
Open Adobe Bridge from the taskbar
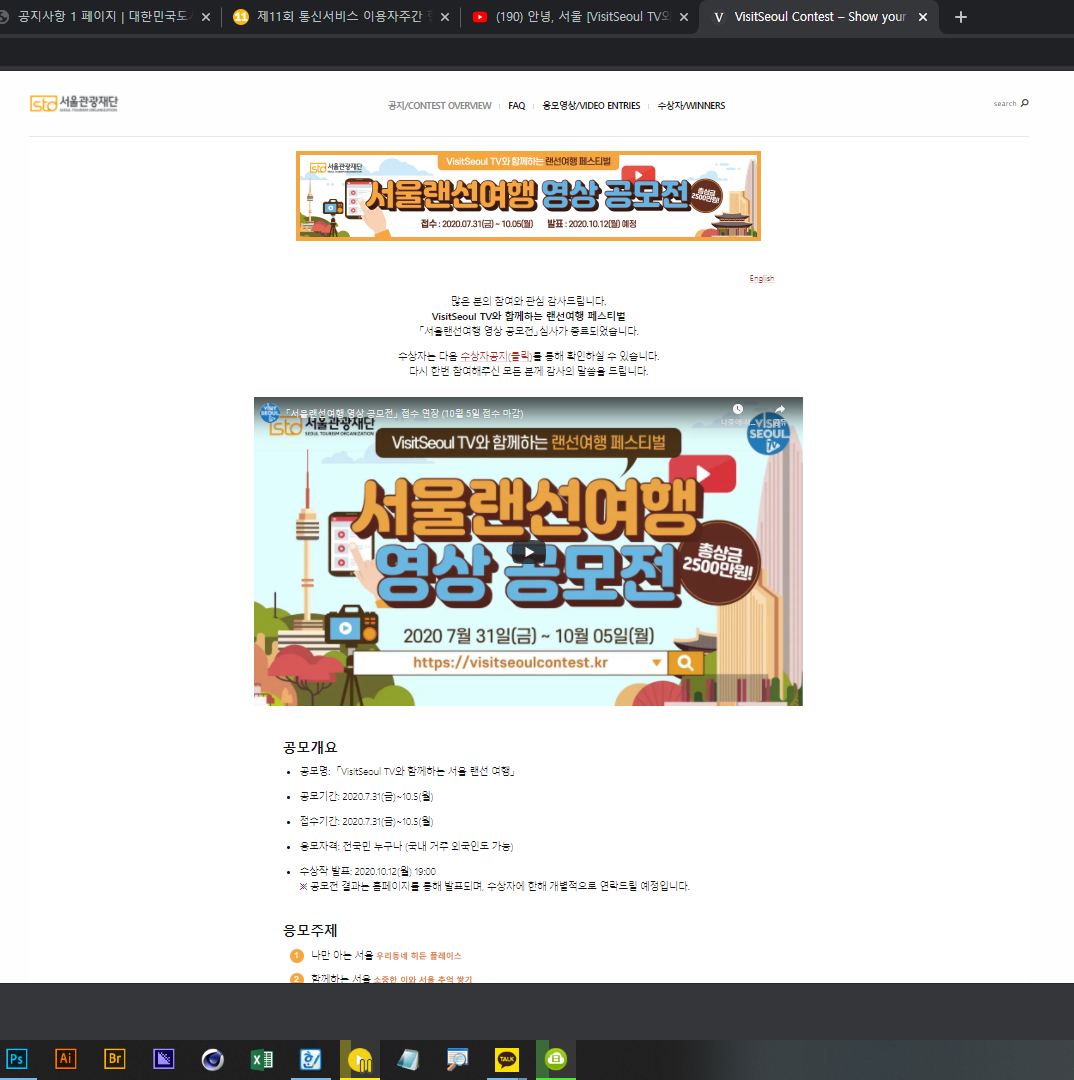click(115, 1059)
